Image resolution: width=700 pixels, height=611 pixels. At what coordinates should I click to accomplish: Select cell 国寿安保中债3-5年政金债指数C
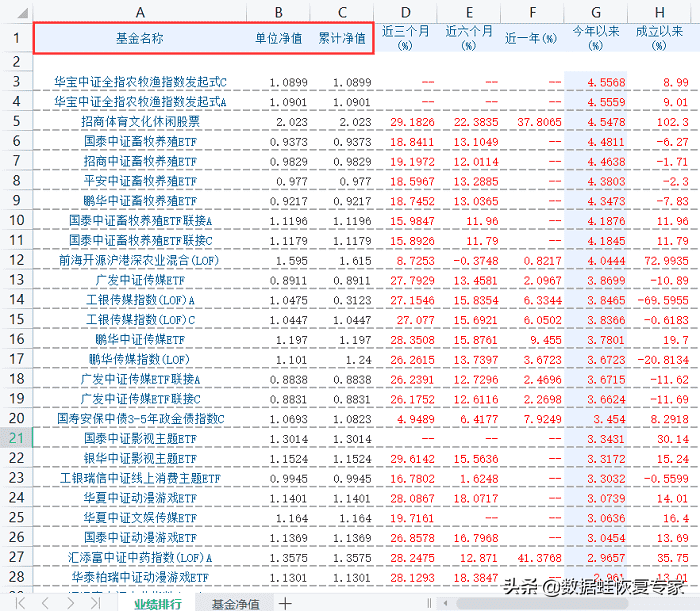point(140,418)
